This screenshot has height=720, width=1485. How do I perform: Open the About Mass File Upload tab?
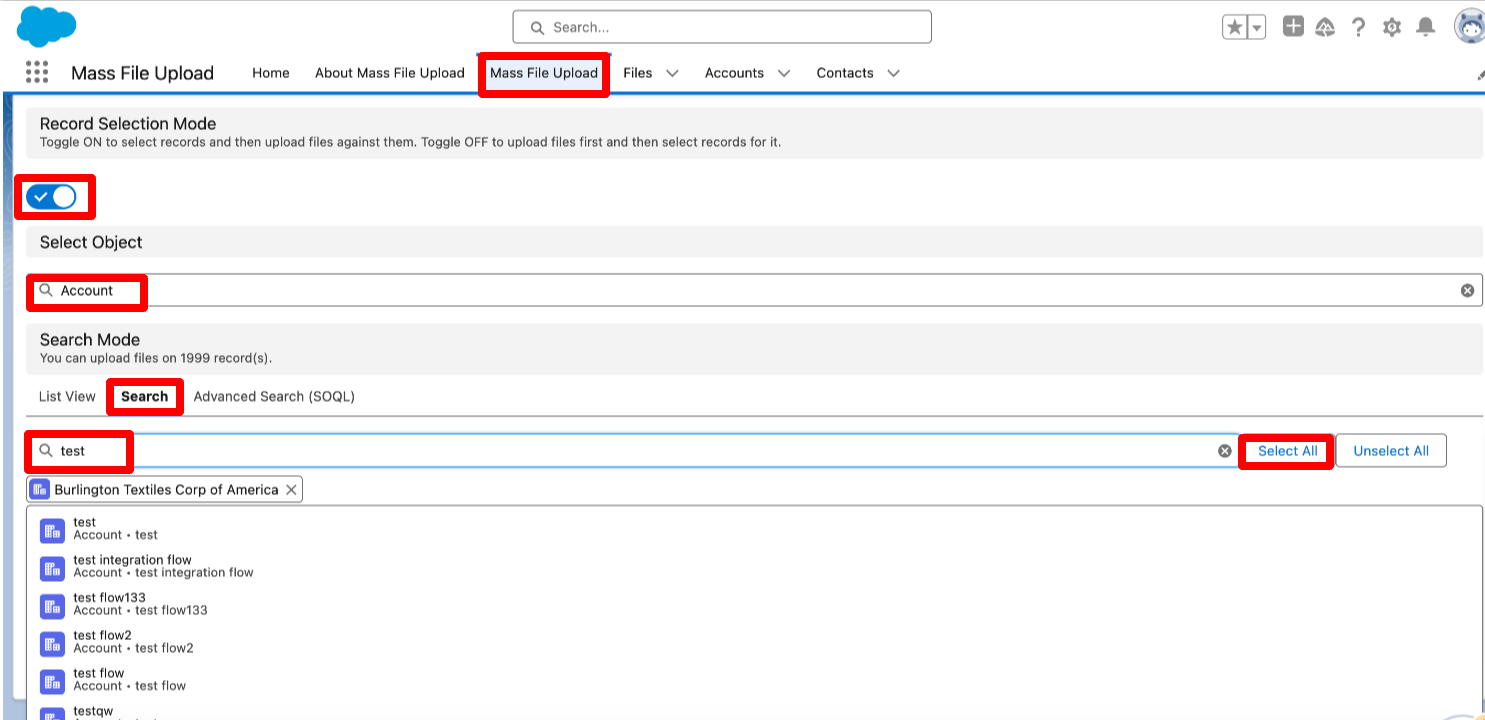(390, 73)
